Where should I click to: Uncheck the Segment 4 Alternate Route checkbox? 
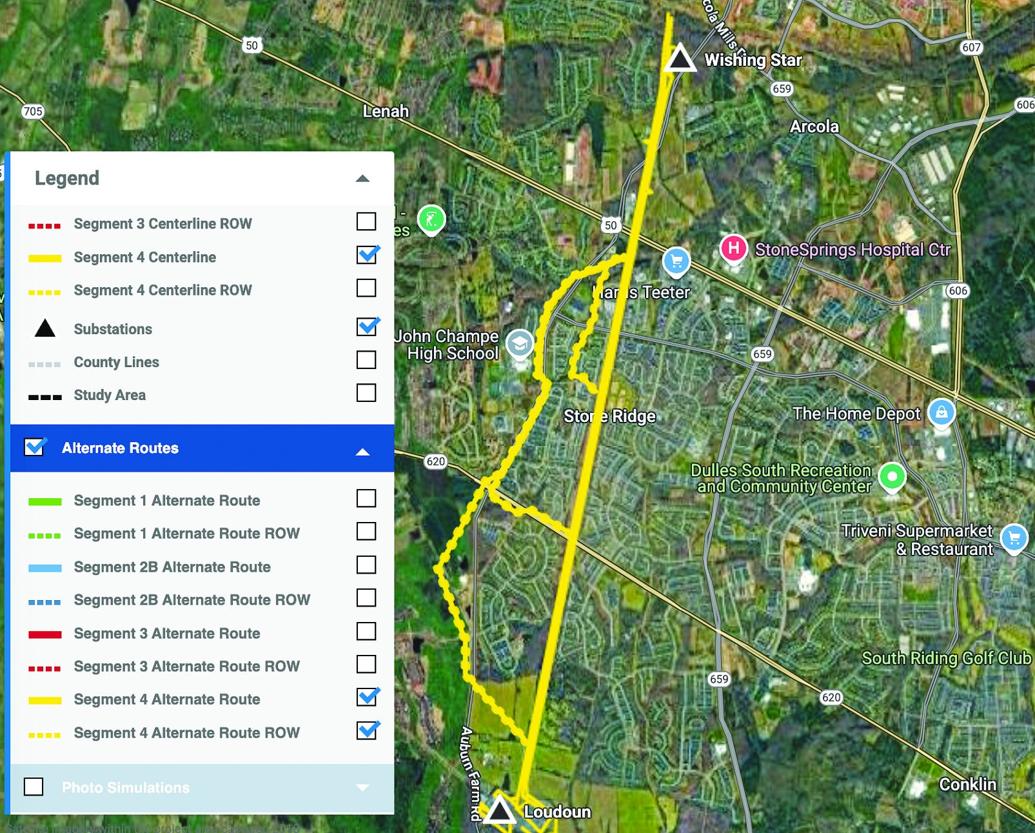pyautogui.click(x=367, y=698)
